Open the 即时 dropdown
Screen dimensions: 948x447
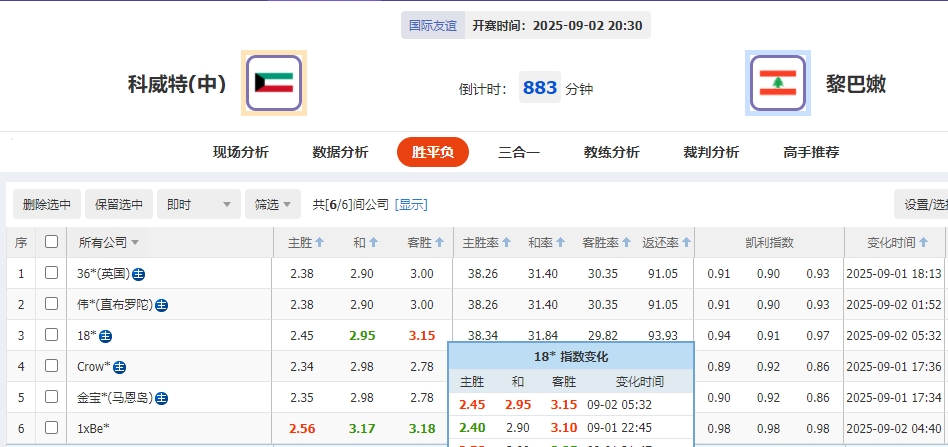tap(199, 204)
